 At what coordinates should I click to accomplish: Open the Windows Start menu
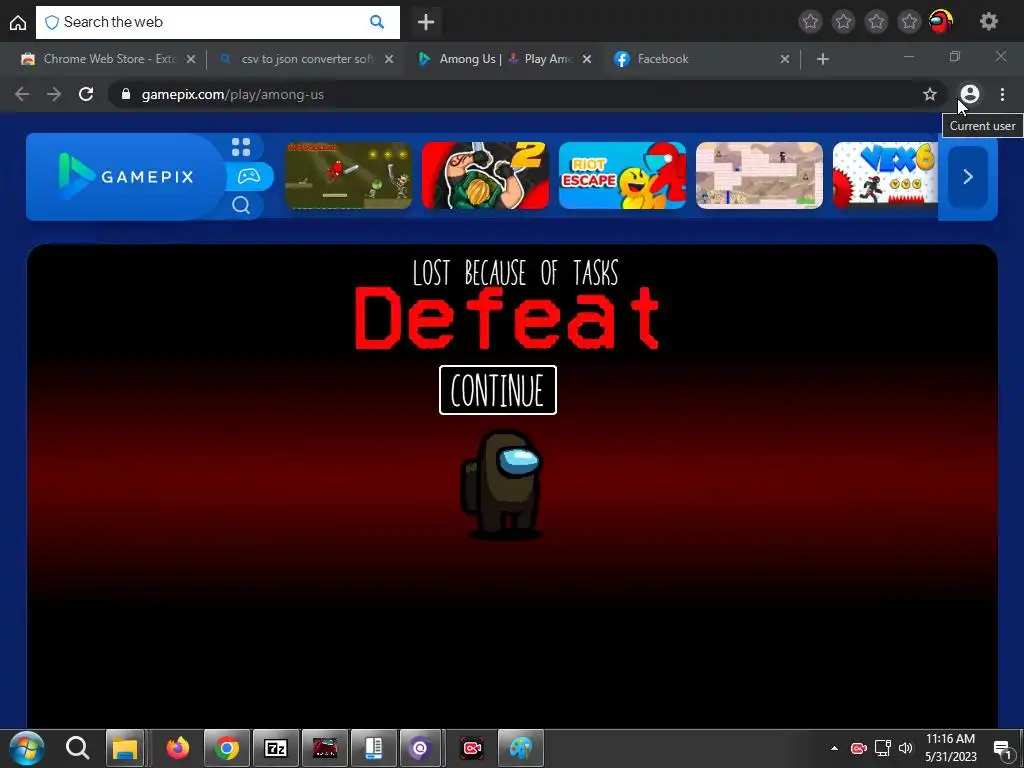pos(27,748)
